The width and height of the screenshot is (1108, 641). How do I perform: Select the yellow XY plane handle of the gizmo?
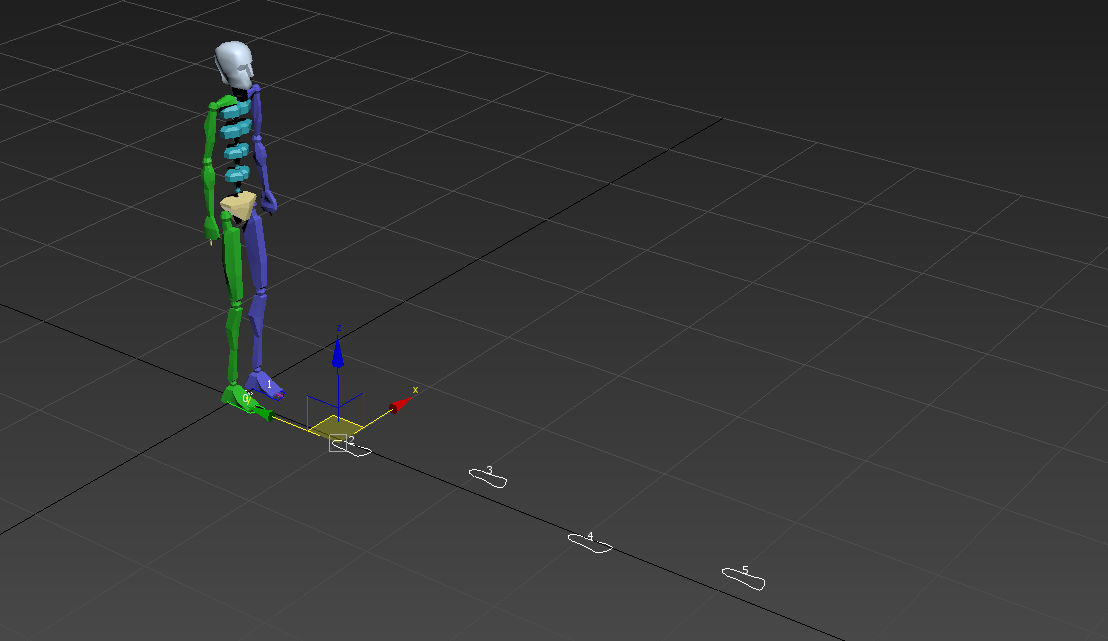pyautogui.click(x=336, y=426)
